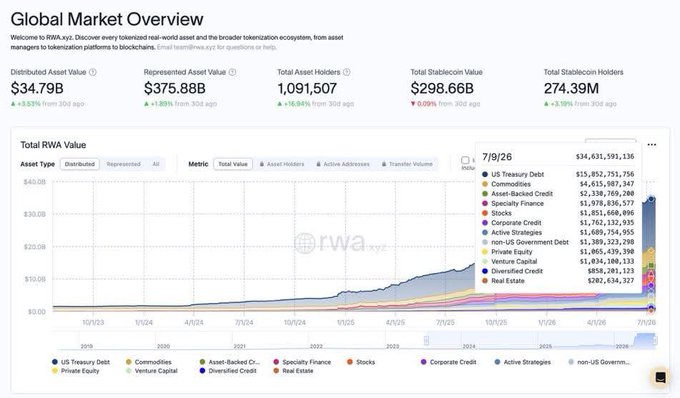Click the right handle of the date range slider
Viewport: 680px width, 398px height.
[x=655, y=341]
